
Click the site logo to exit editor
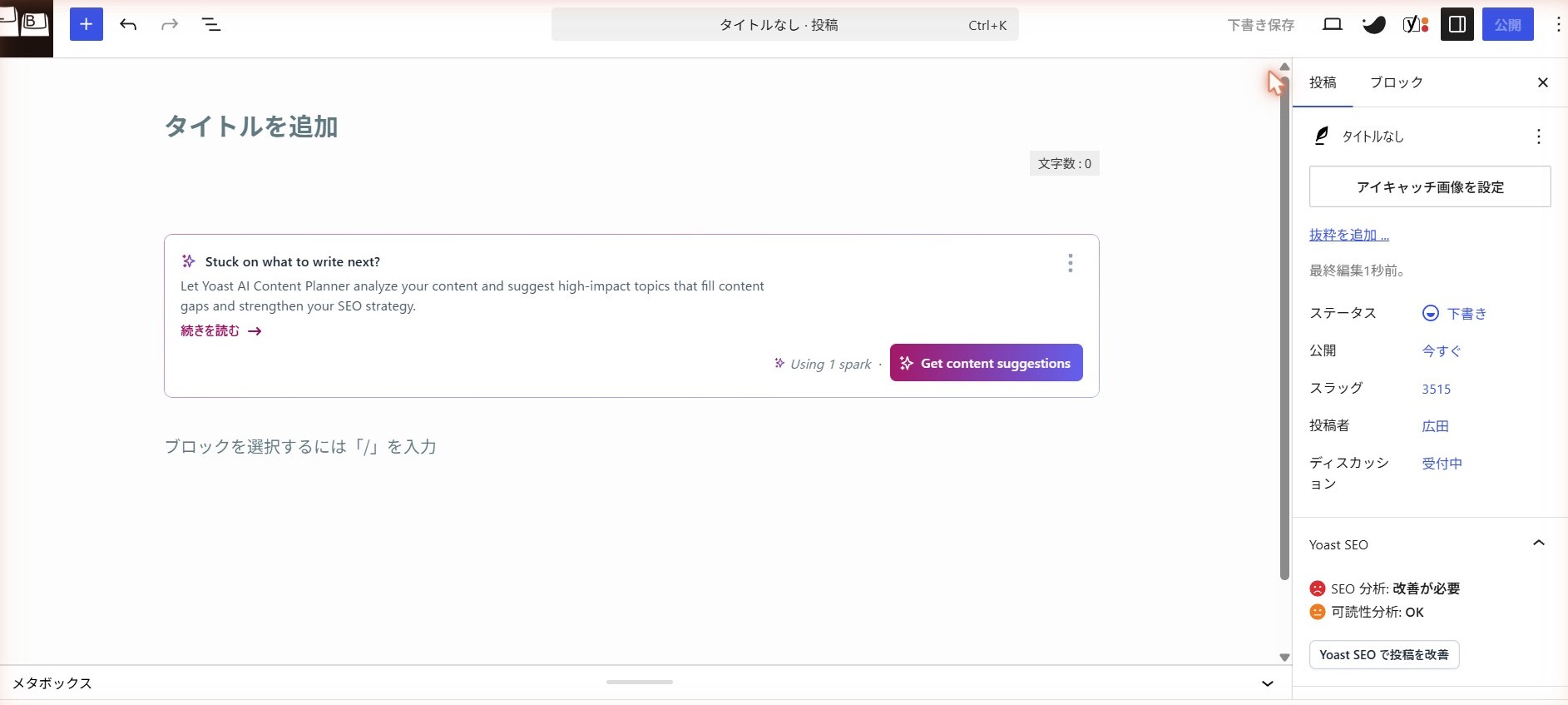(x=26, y=27)
